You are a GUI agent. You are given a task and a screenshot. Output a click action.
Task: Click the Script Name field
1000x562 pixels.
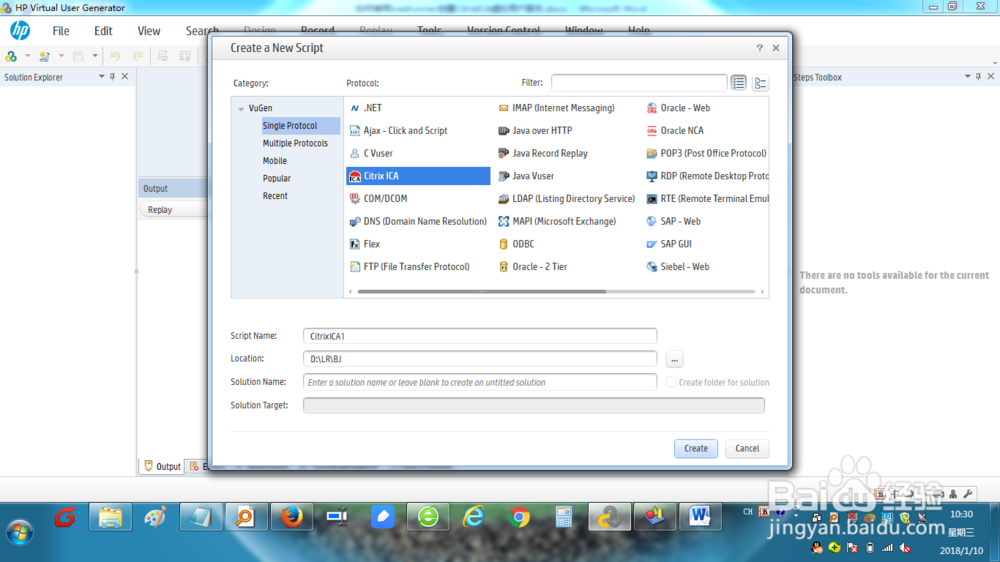click(480, 336)
